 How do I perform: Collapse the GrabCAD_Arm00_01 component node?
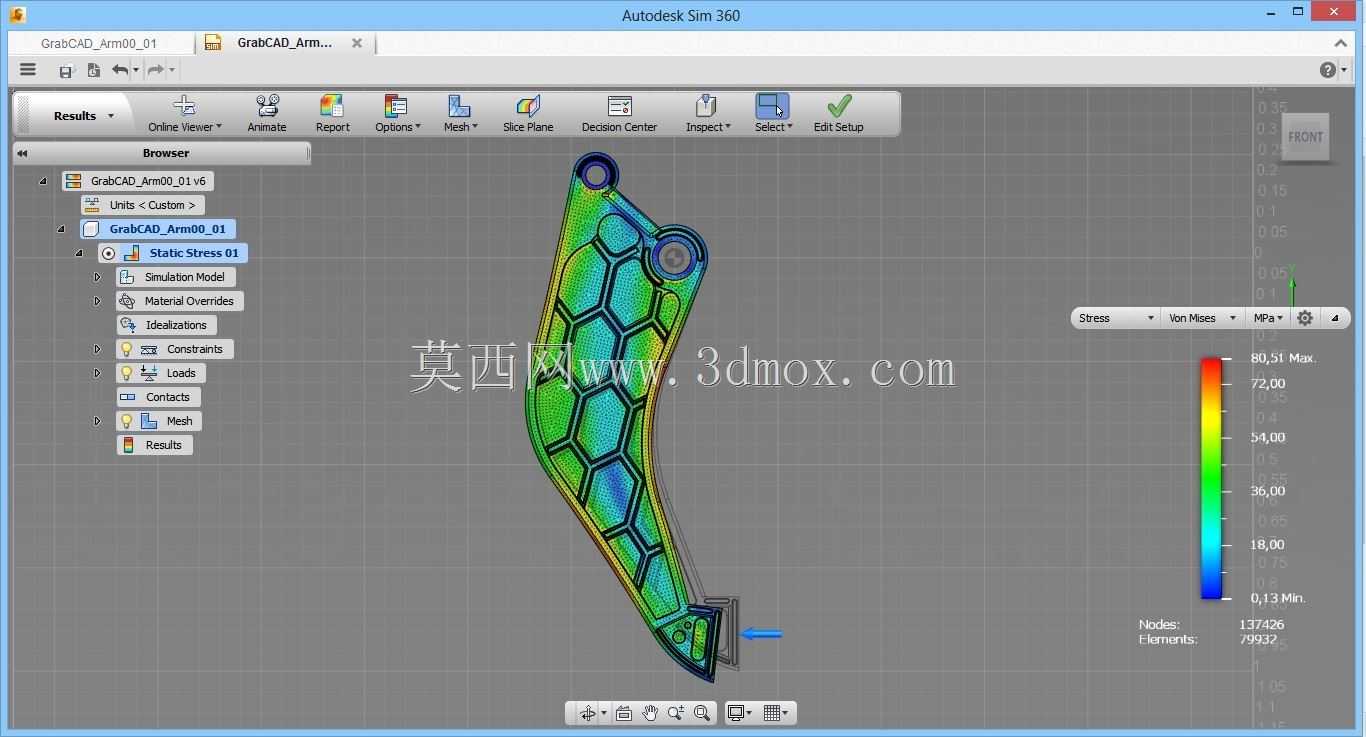61,229
